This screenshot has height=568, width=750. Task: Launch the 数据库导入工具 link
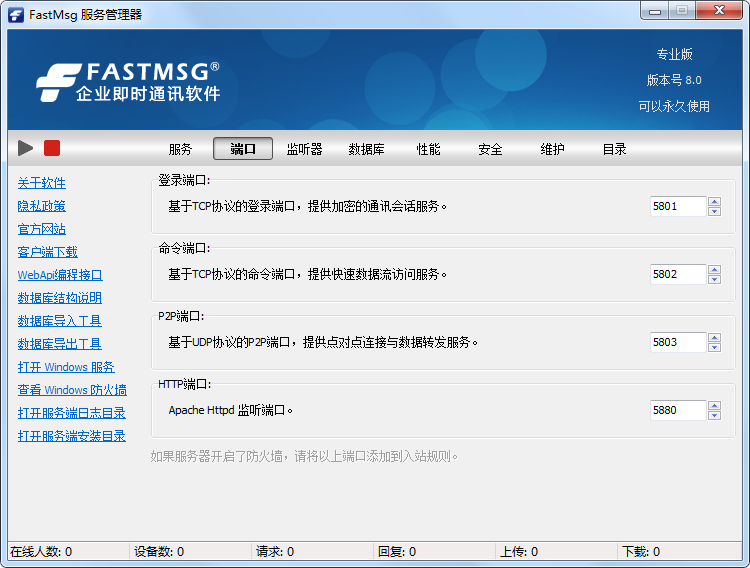click(60, 321)
